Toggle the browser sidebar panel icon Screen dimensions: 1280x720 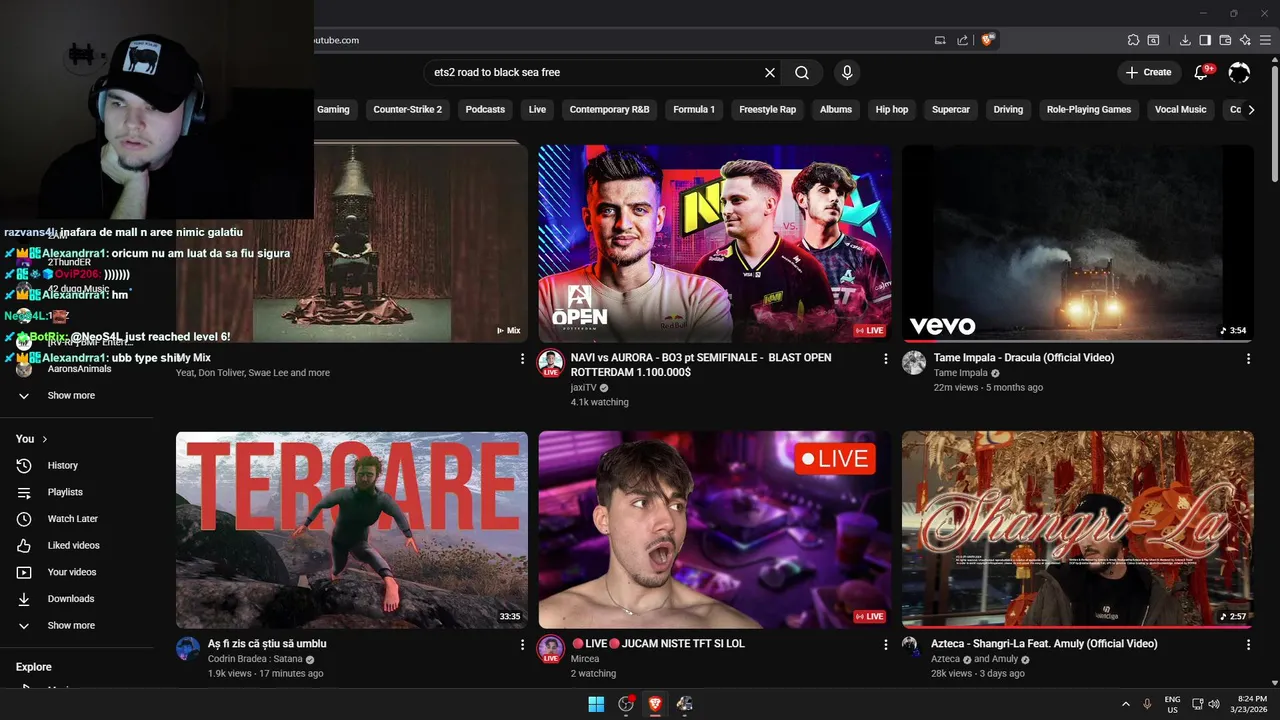click(1205, 40)
